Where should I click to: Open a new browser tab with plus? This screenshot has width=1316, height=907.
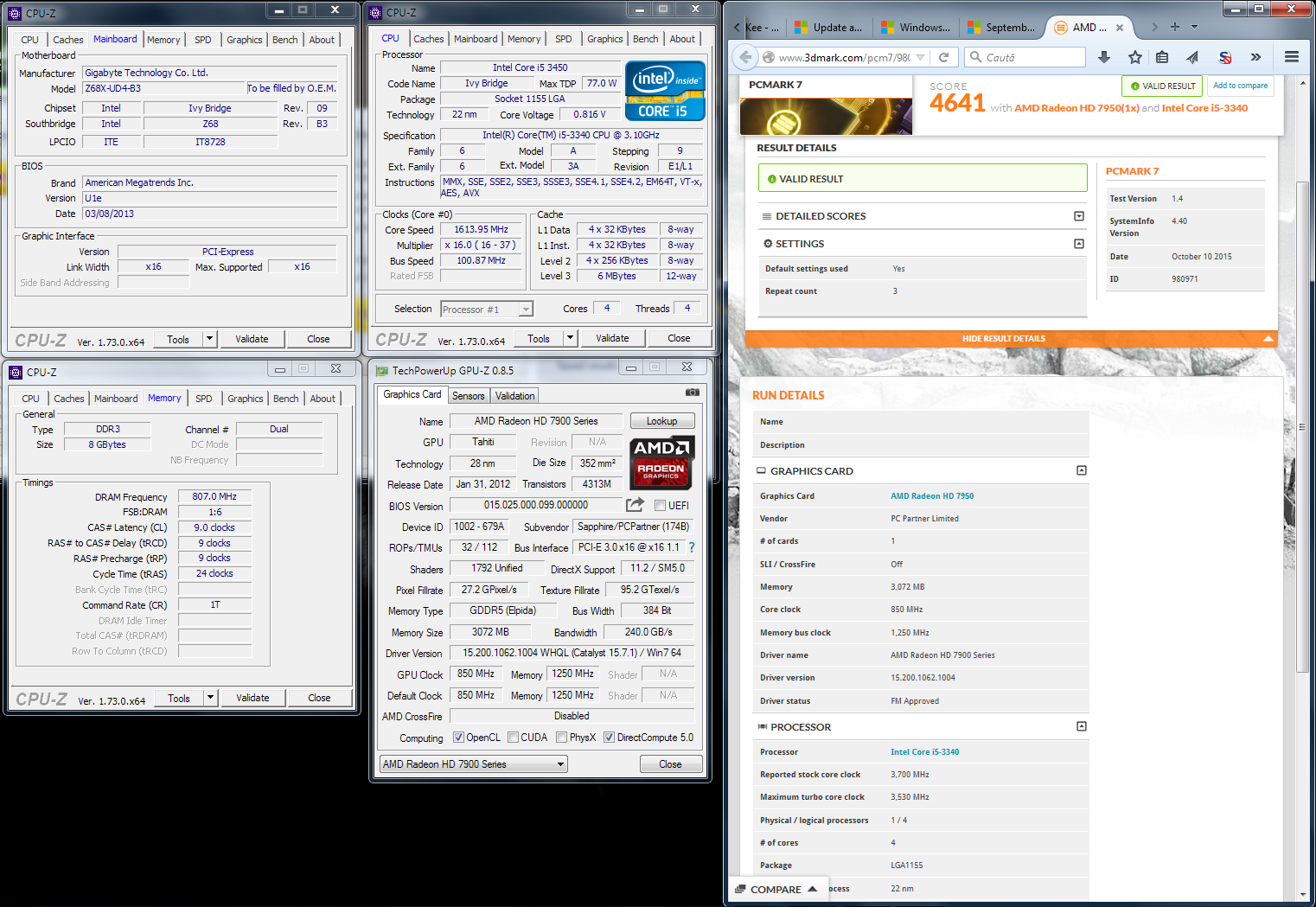1175,27
